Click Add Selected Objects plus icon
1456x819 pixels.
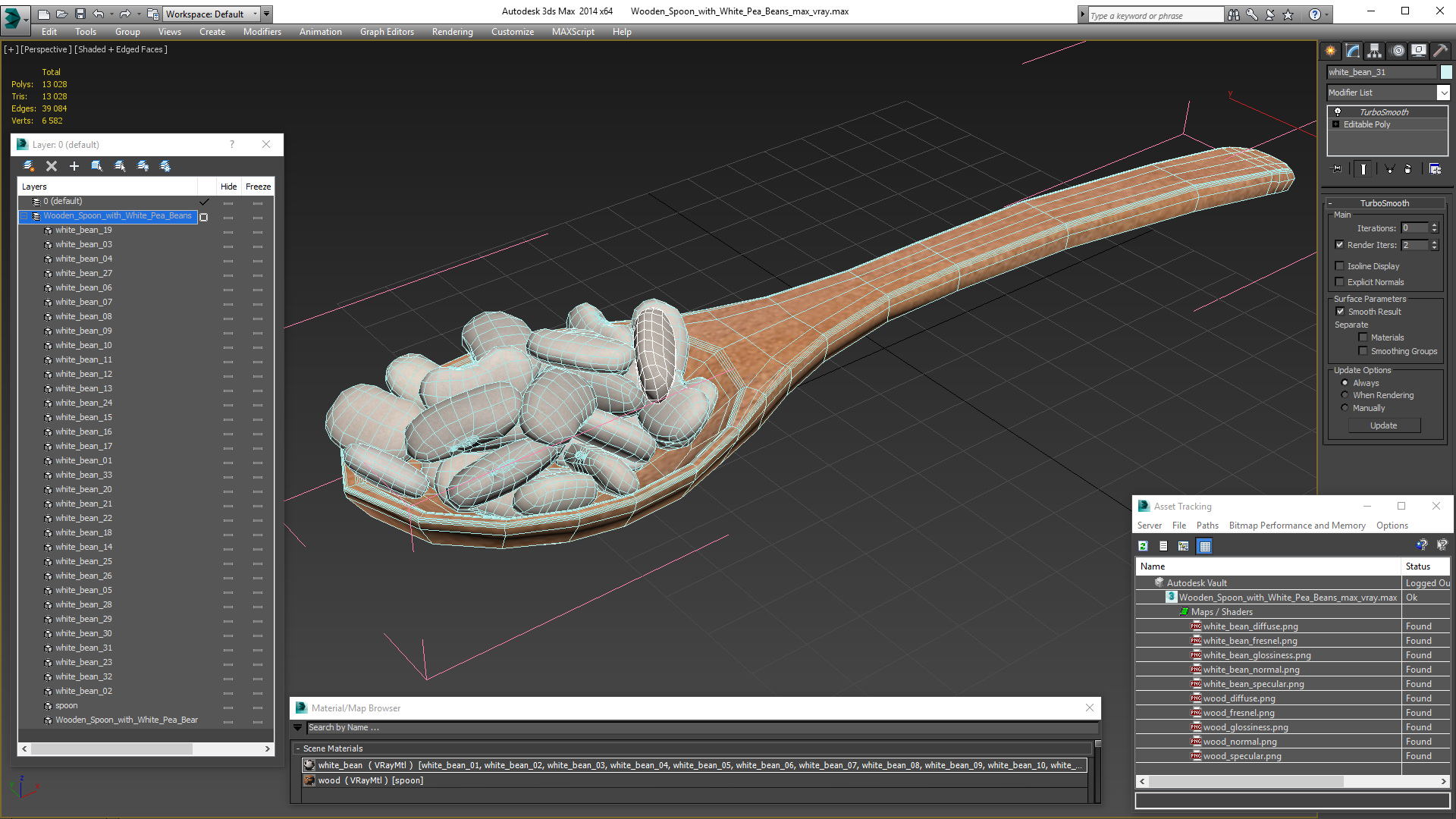click(x=74, y=166)
